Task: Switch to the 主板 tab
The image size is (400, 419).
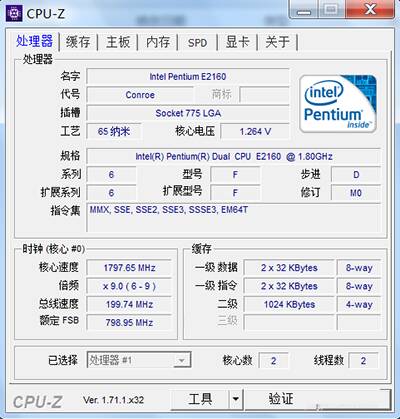Action: click(118, 42)
